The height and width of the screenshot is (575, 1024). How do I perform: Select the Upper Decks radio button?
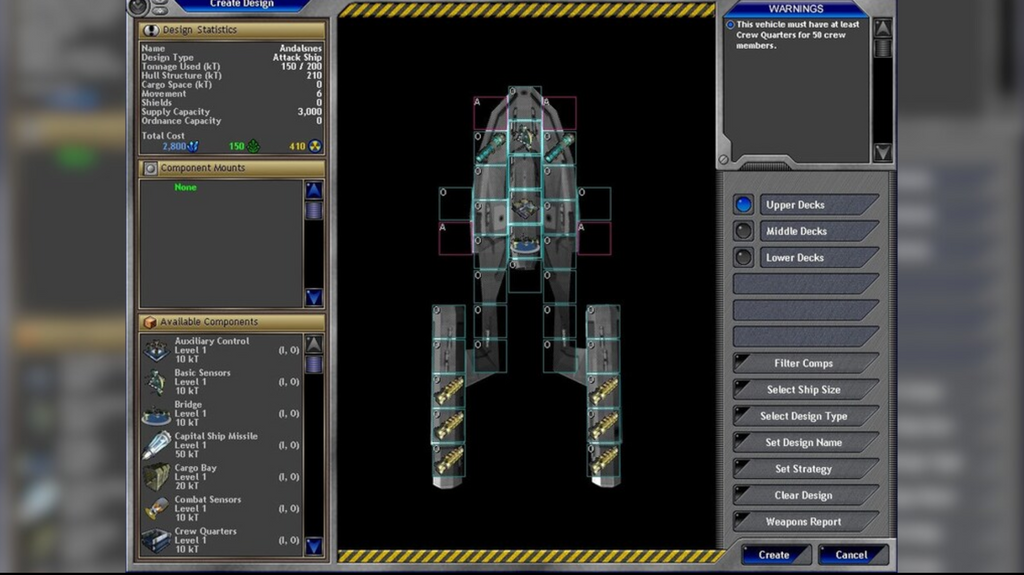743,205
